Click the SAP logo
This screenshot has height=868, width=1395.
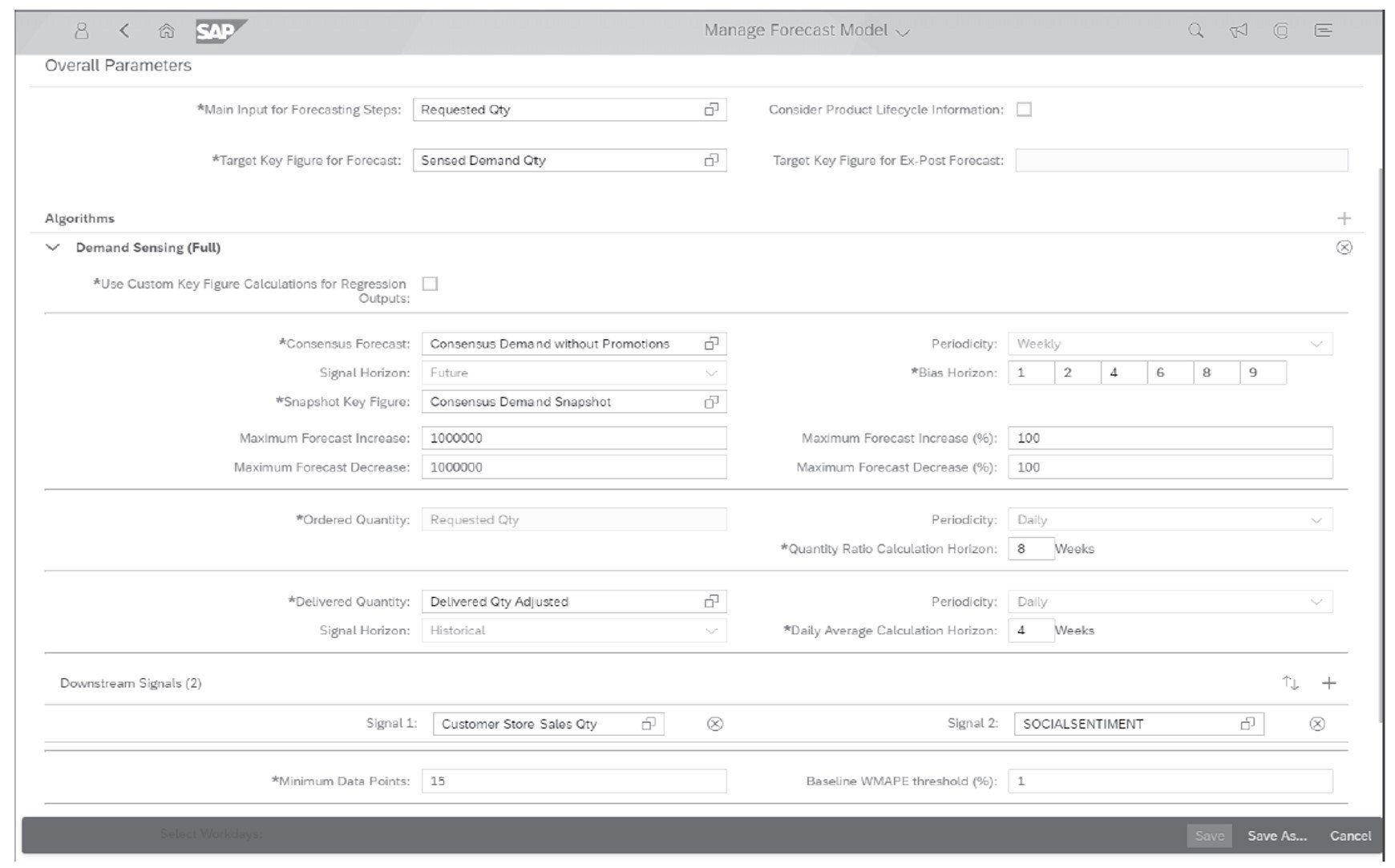pos(220,30)
